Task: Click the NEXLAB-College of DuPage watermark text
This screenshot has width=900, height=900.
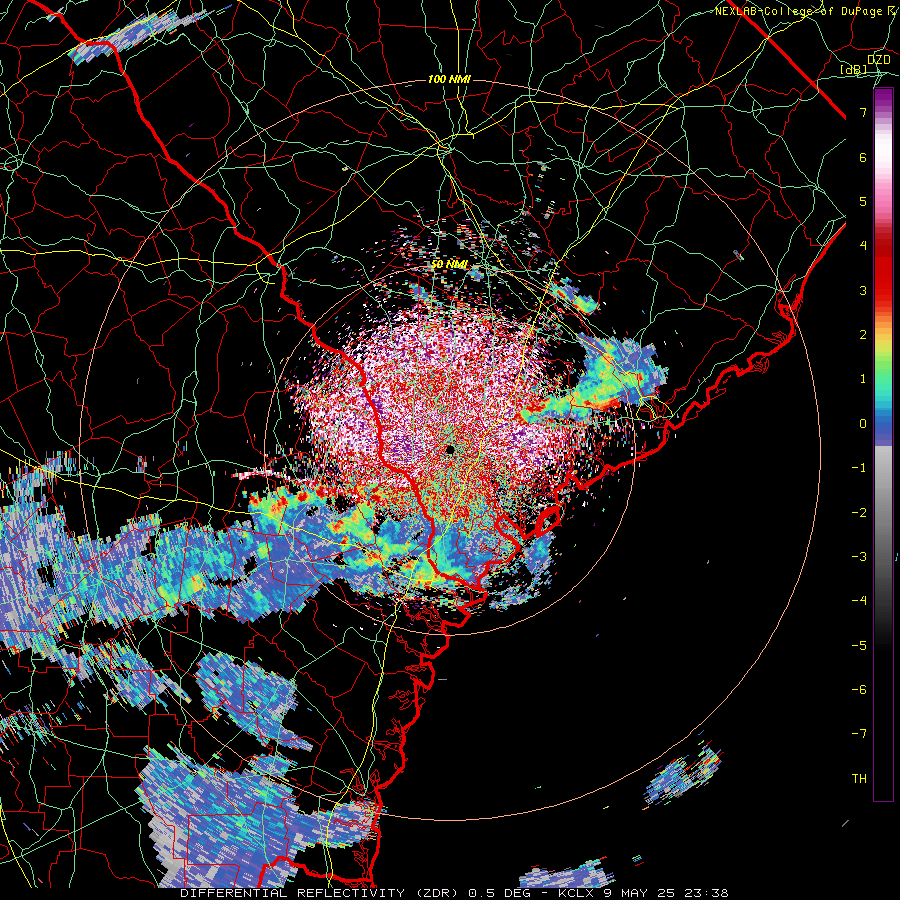Action: pos(798,11)
